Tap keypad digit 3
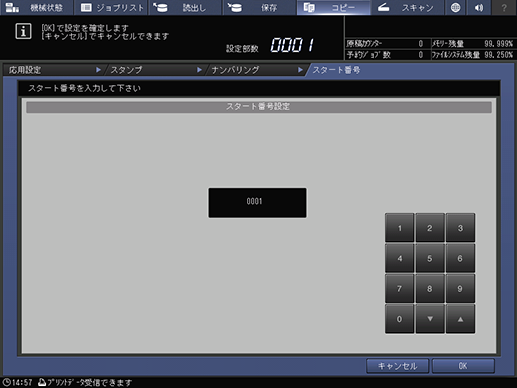 point(460,228)
